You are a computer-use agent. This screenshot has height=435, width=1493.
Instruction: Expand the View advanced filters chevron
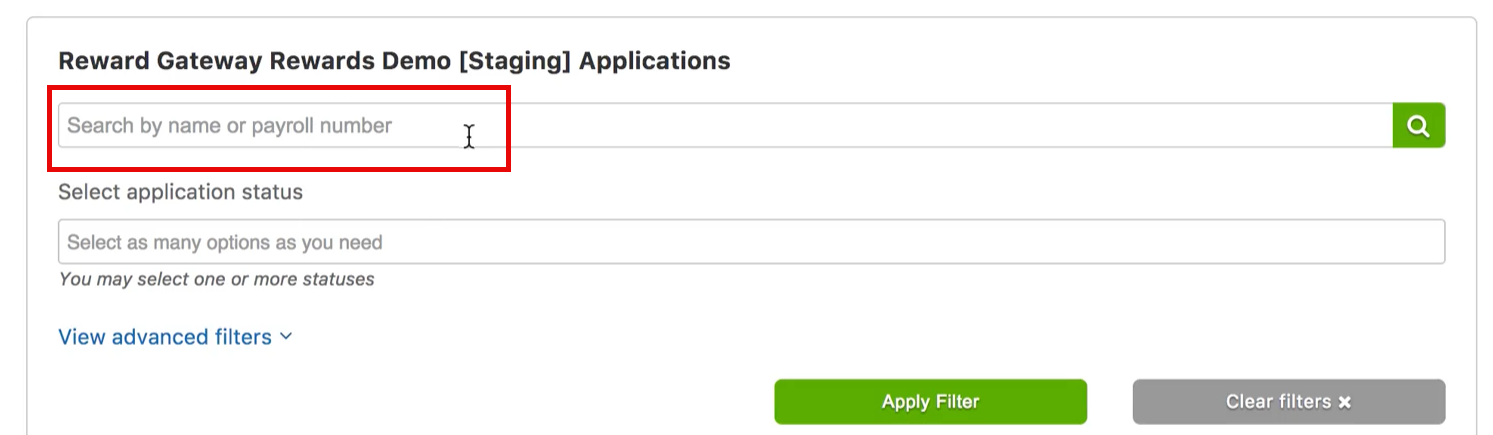point(286,337)
